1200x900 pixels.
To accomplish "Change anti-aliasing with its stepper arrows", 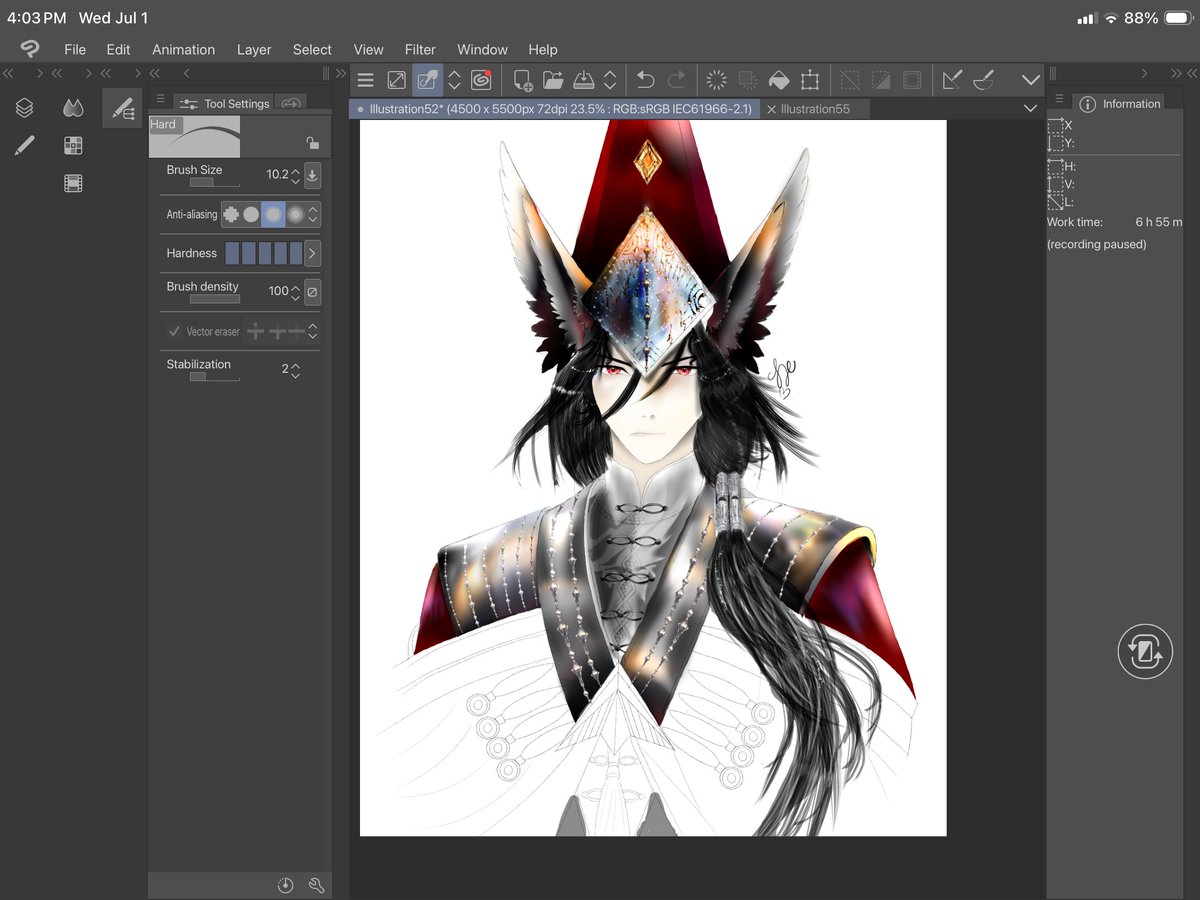I will tap(313, 214).
